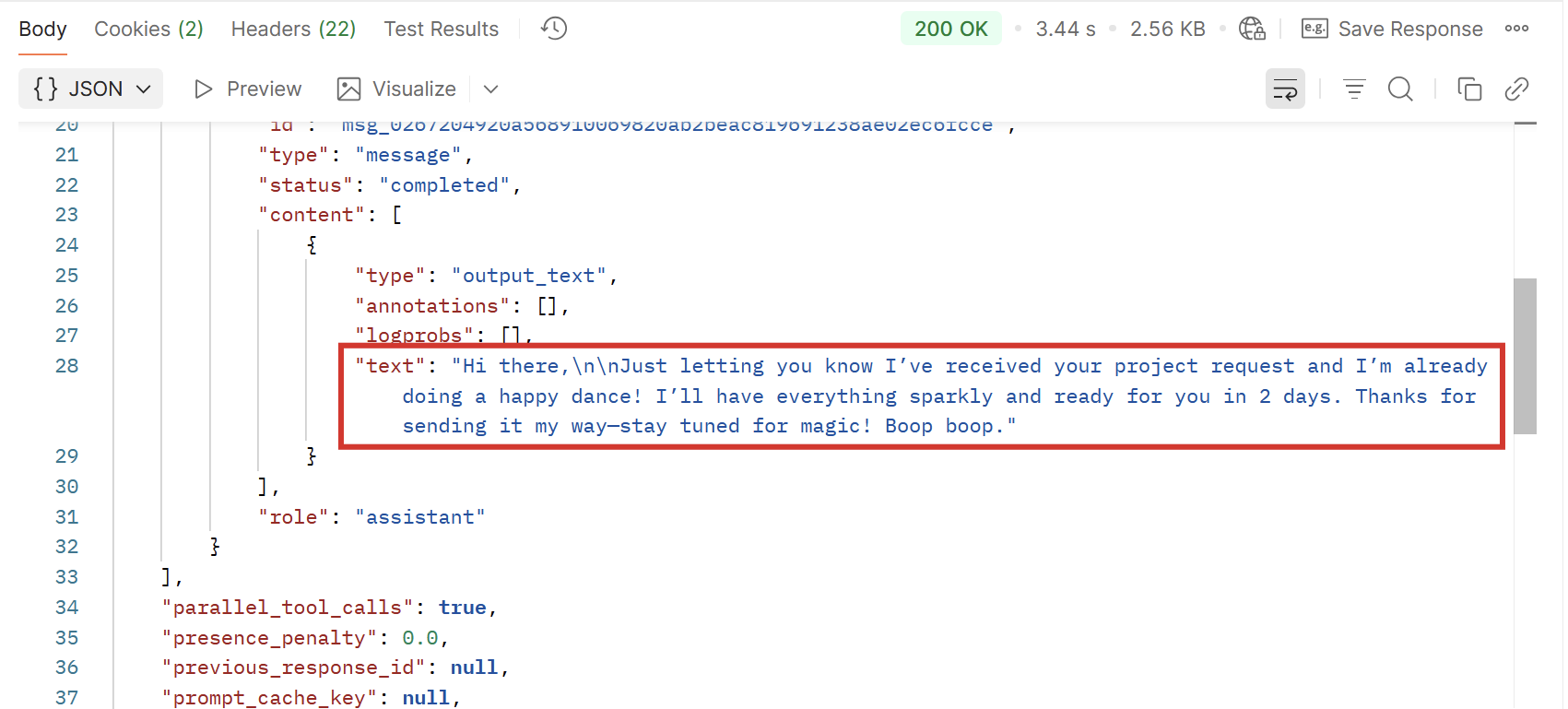Click the "completed" status value
The height and width of the screenshot is (709, 1568).
coord(444,185)
